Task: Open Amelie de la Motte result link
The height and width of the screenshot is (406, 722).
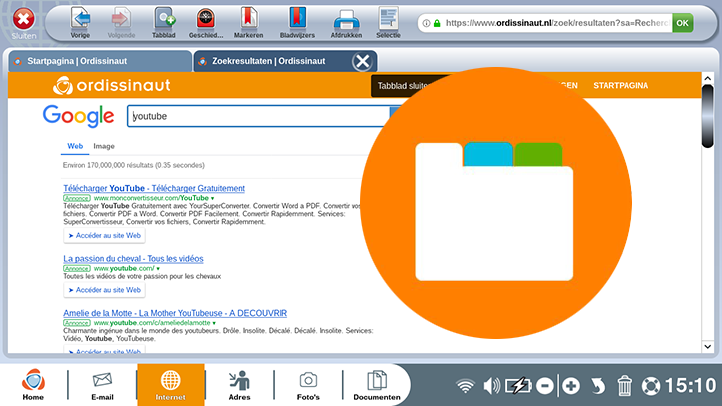Action: pyautogui.click(x=175, y=313)
